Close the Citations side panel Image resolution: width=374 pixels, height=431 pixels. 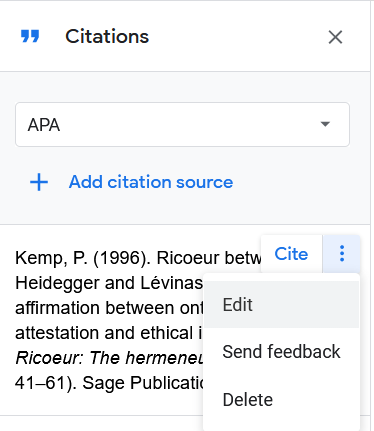coord(335,37)
